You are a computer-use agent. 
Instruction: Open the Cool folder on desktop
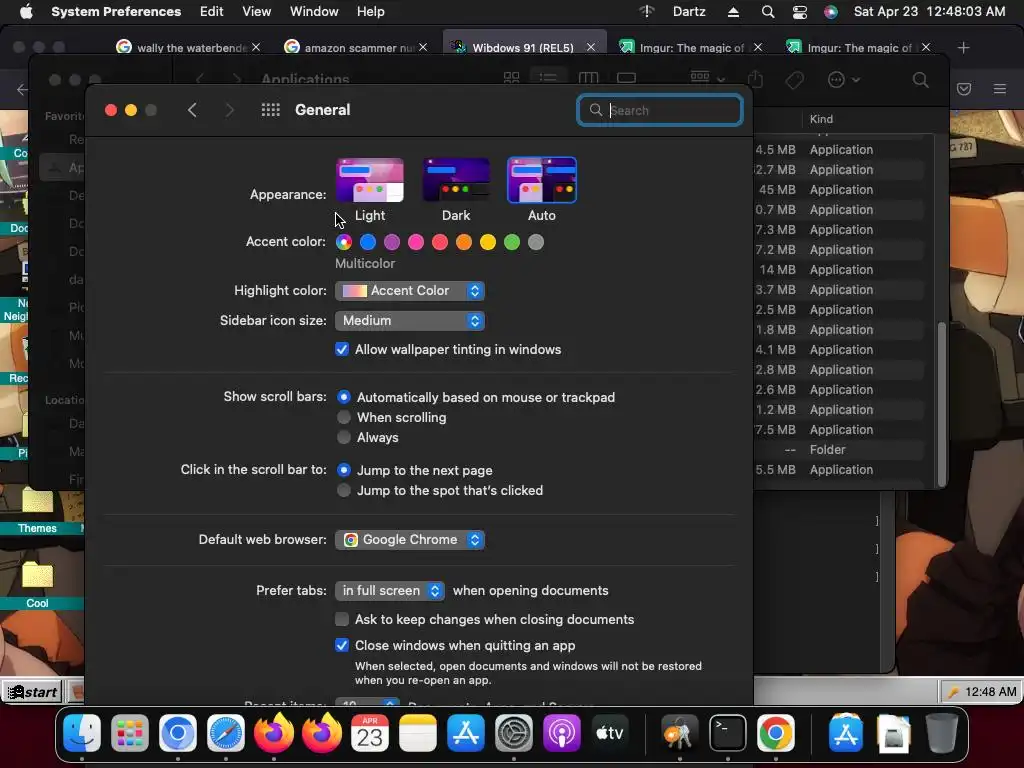click(x=37, y=582)
